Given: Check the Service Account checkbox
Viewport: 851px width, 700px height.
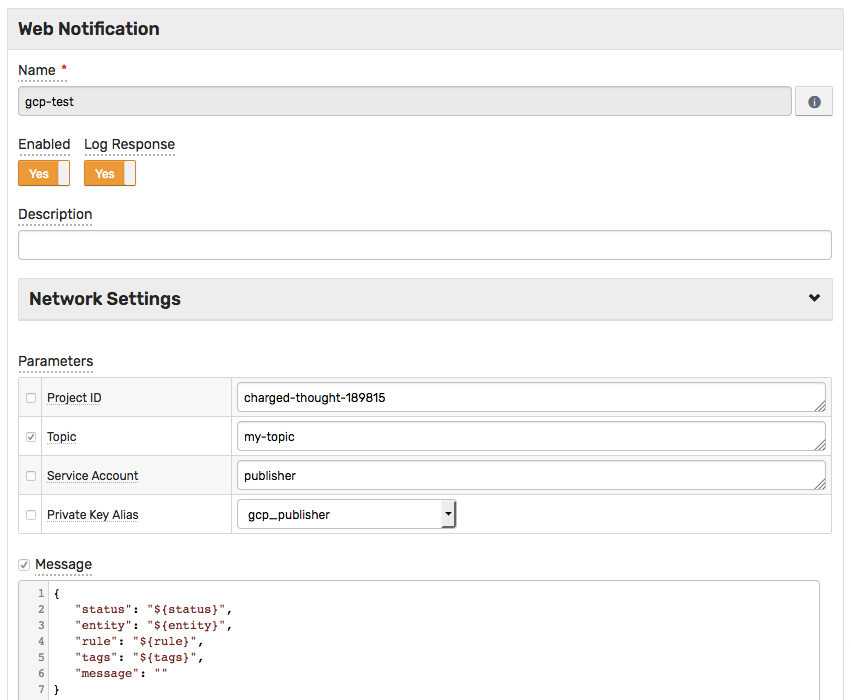Looking at the screenshot, I should pyautogui.click(x=31, y=476).
